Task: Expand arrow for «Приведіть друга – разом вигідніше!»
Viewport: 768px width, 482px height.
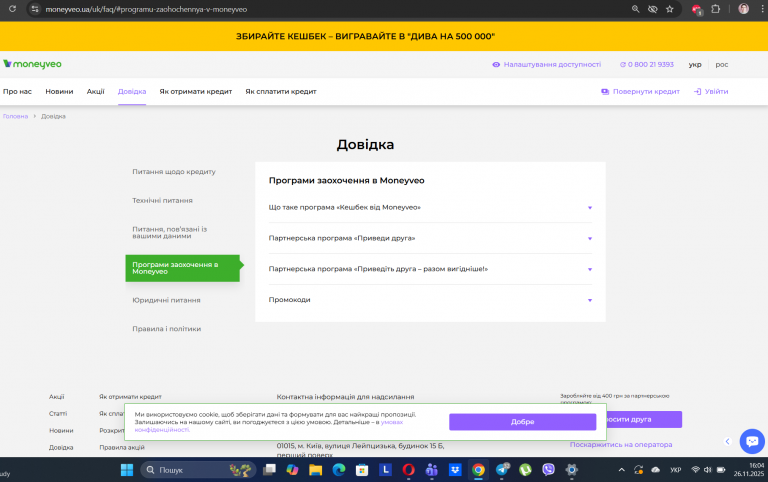Action: coord(590,269)
